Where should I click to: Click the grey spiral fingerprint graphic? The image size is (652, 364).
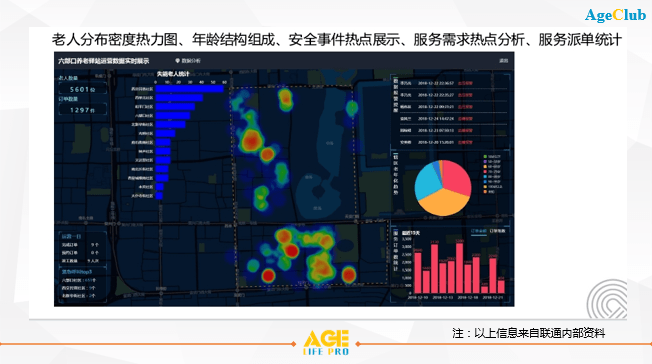click(x=607, y=299)
